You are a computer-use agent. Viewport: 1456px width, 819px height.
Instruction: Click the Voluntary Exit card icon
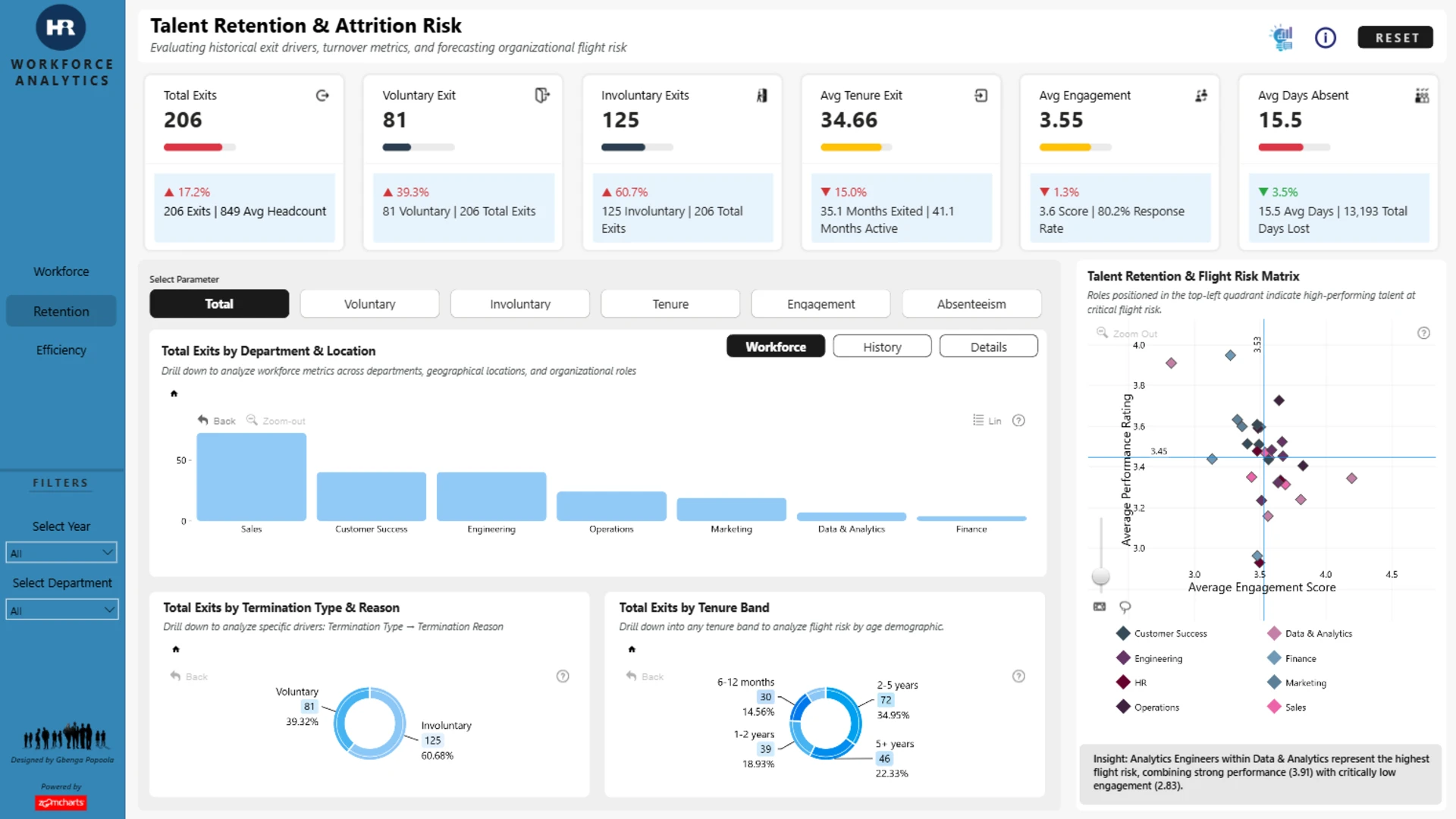[x=541, y=96]
